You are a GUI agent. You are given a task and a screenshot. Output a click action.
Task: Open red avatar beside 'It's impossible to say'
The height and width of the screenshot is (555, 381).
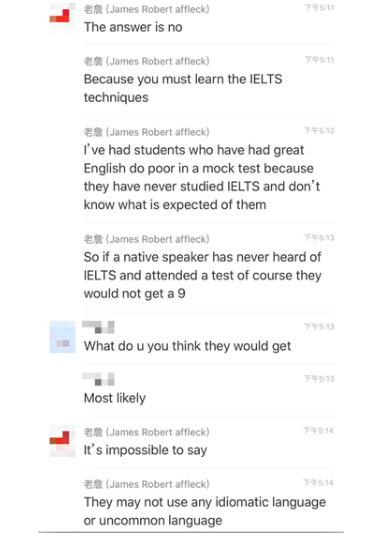tap(62, 441)
